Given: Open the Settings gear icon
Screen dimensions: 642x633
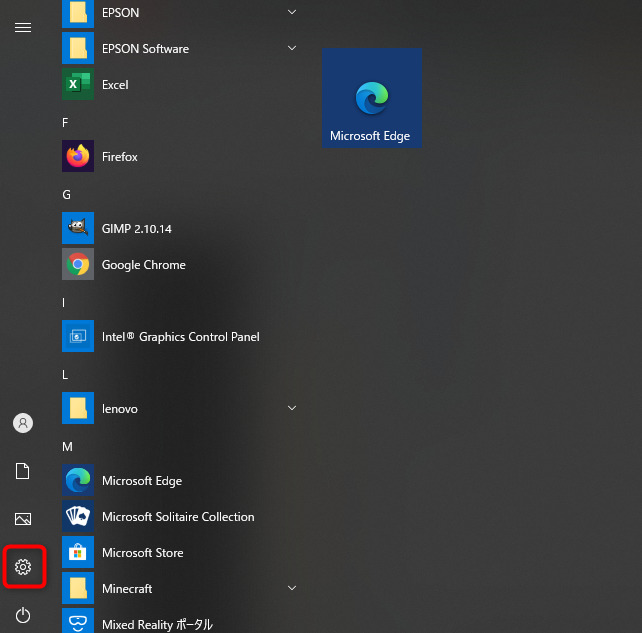Looking at the screenshot, I should (x=23, y=567).
